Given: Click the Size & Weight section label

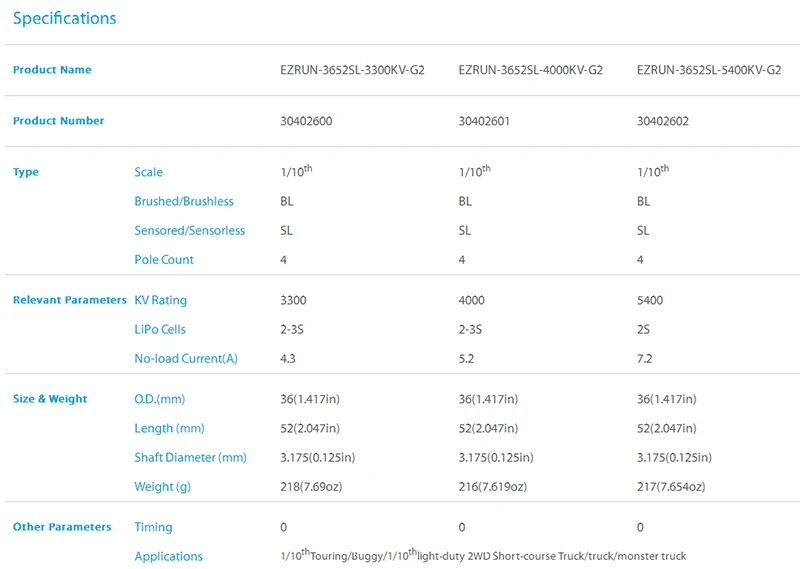Looking at the screenshot, I should (50, 399).
